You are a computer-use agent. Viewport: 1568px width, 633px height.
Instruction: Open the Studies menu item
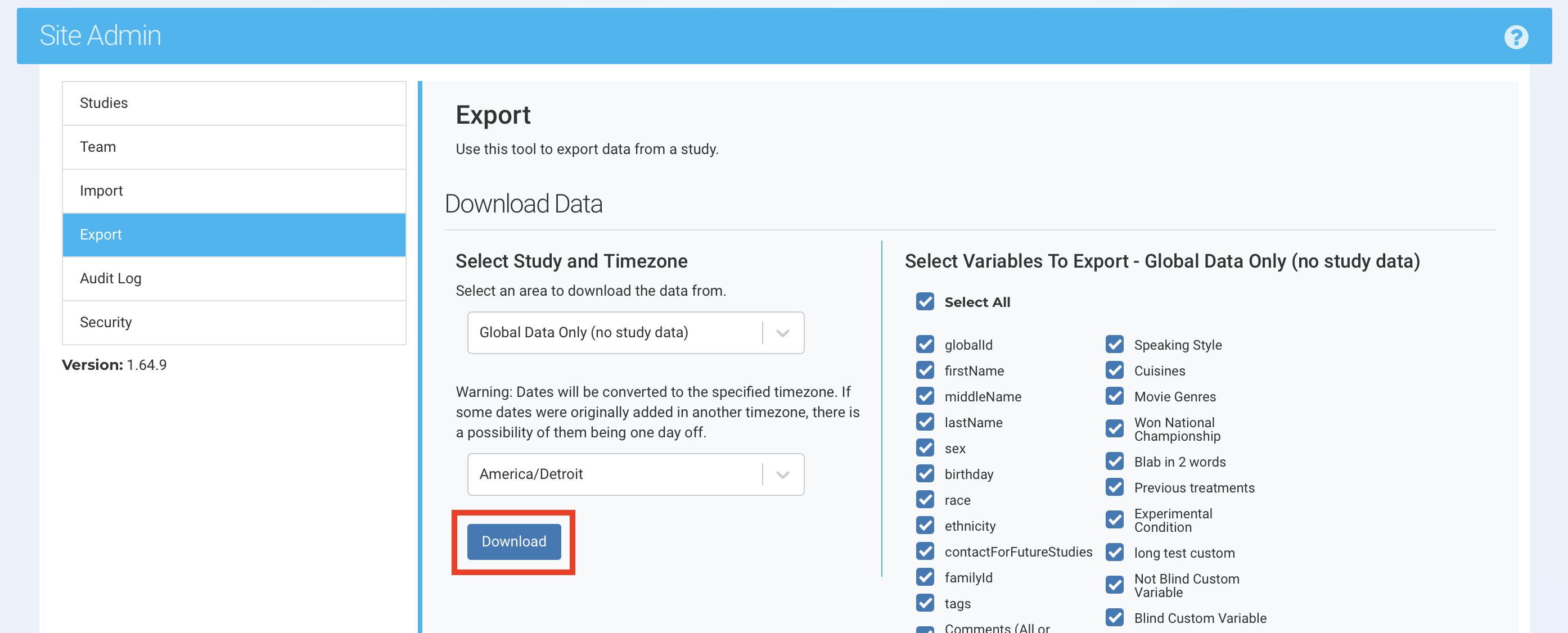click(x=234, y=103)
